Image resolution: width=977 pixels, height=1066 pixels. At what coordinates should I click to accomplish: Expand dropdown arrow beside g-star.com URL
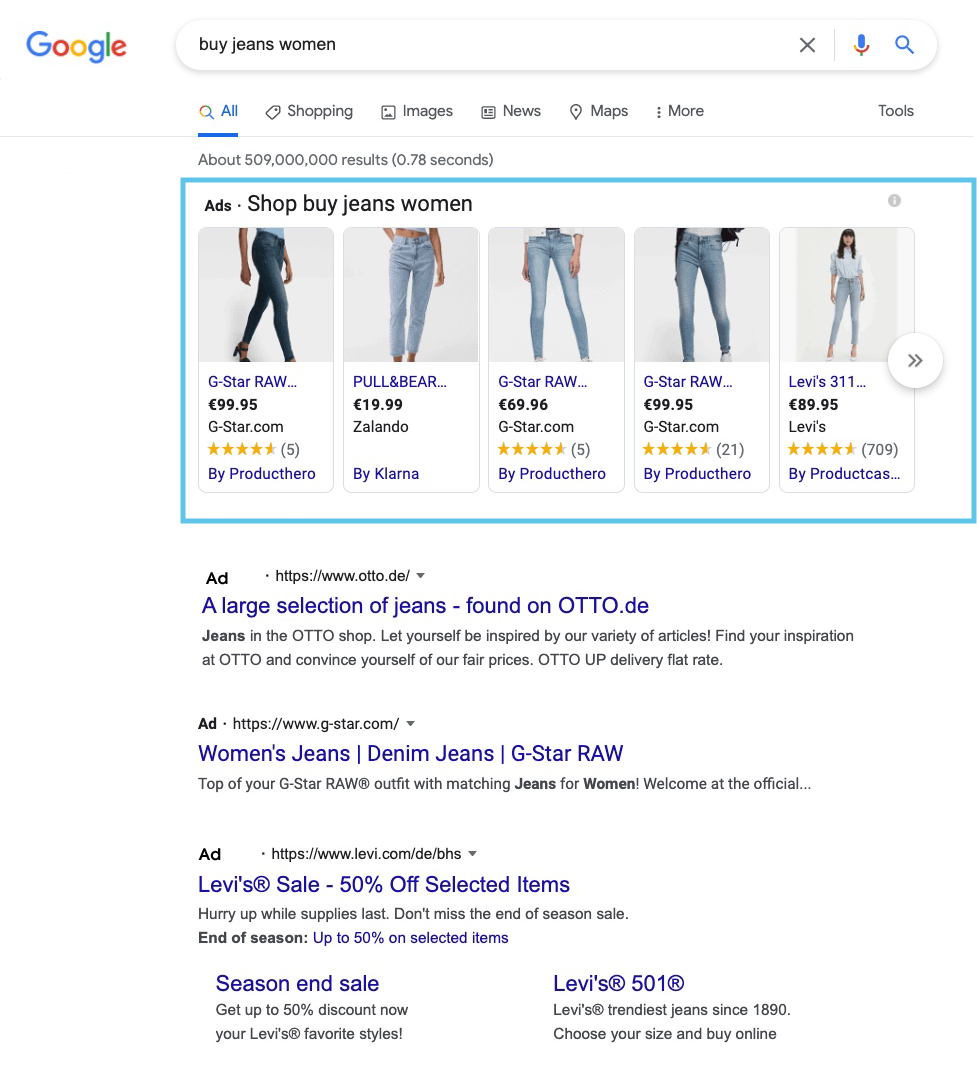point(410,724)
